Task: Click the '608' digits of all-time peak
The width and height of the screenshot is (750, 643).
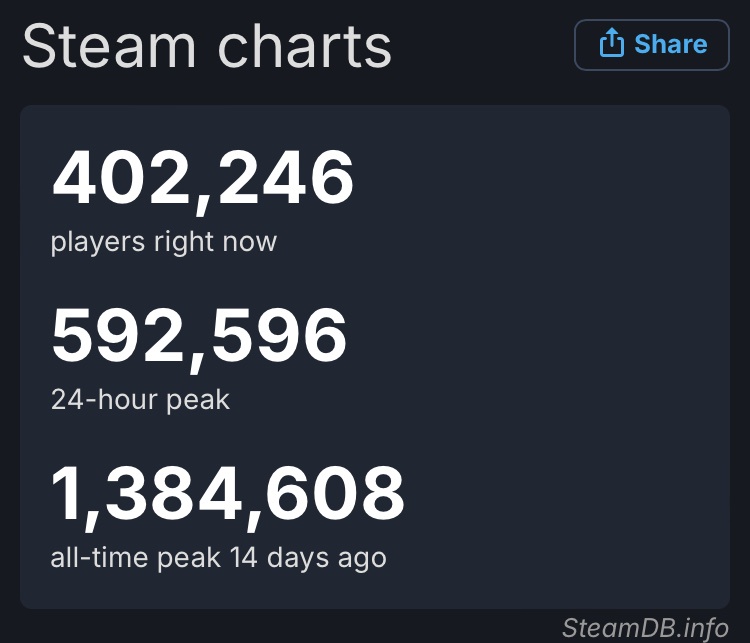Action: tap(335, 493)
